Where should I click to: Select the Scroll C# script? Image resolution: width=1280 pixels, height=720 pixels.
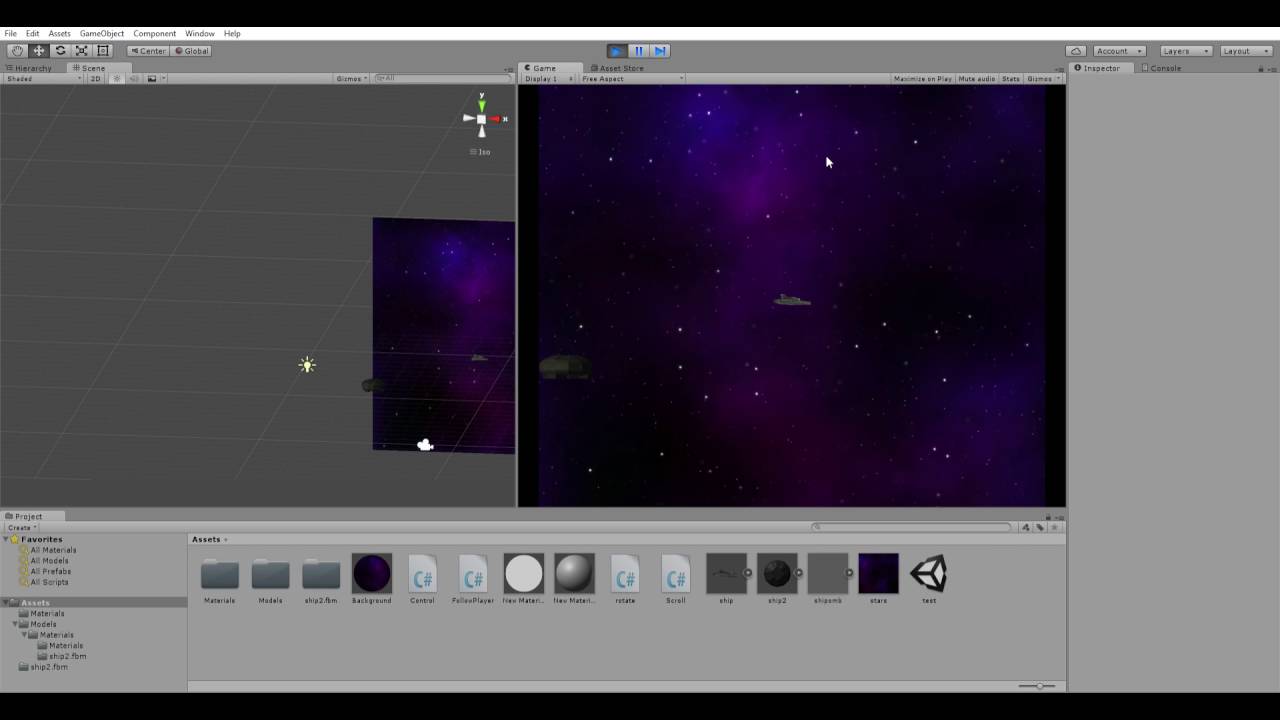(676, 579)
